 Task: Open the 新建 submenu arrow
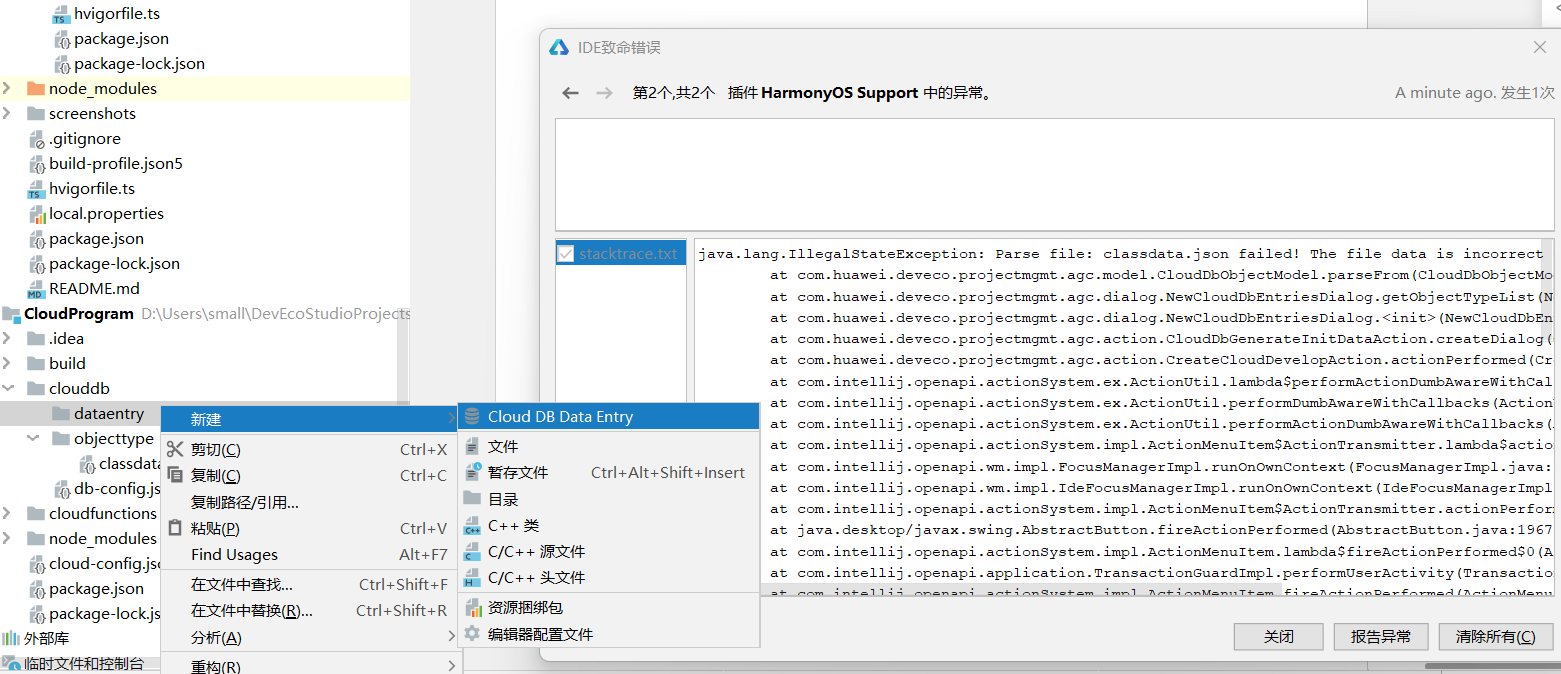pyautogui.click(x=451, y=420)
